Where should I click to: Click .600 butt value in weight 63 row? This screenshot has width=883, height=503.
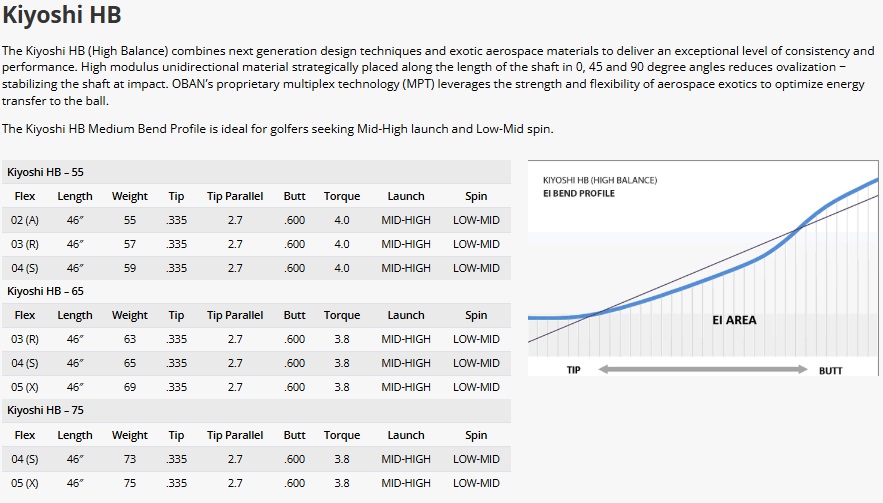[295, 339]
